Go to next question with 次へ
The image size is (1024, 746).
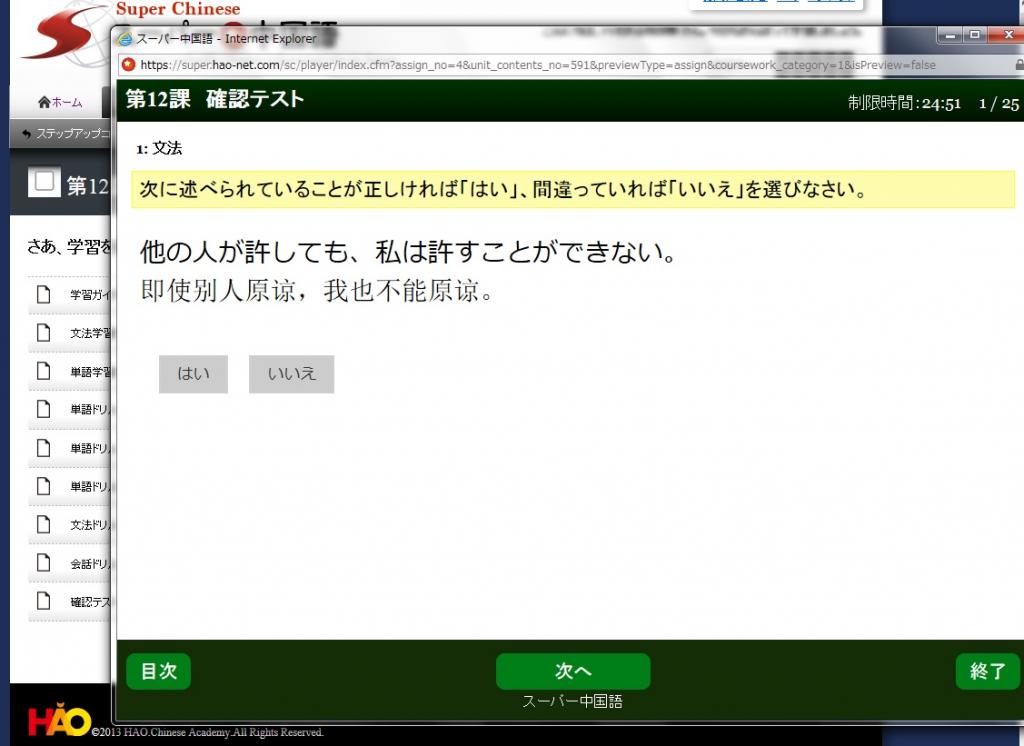[573, 671]
